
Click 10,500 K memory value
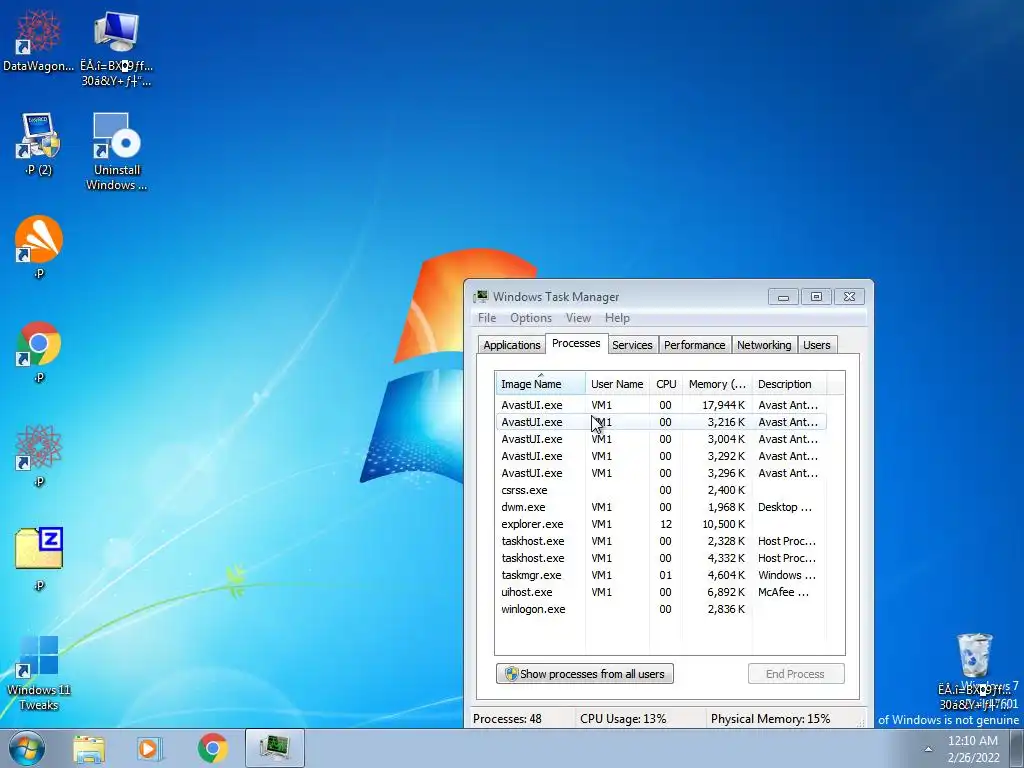click(x=723, y=524)
